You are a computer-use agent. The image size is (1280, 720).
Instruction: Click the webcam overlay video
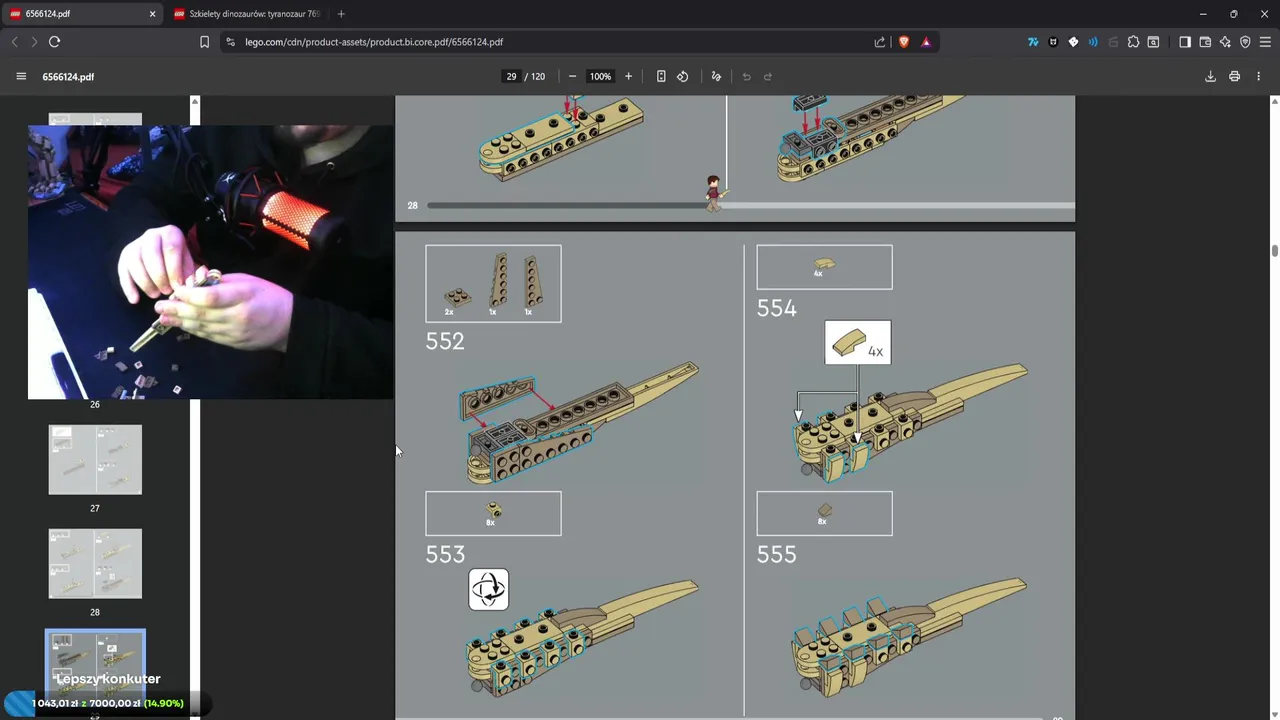click(x=210, y=262)
